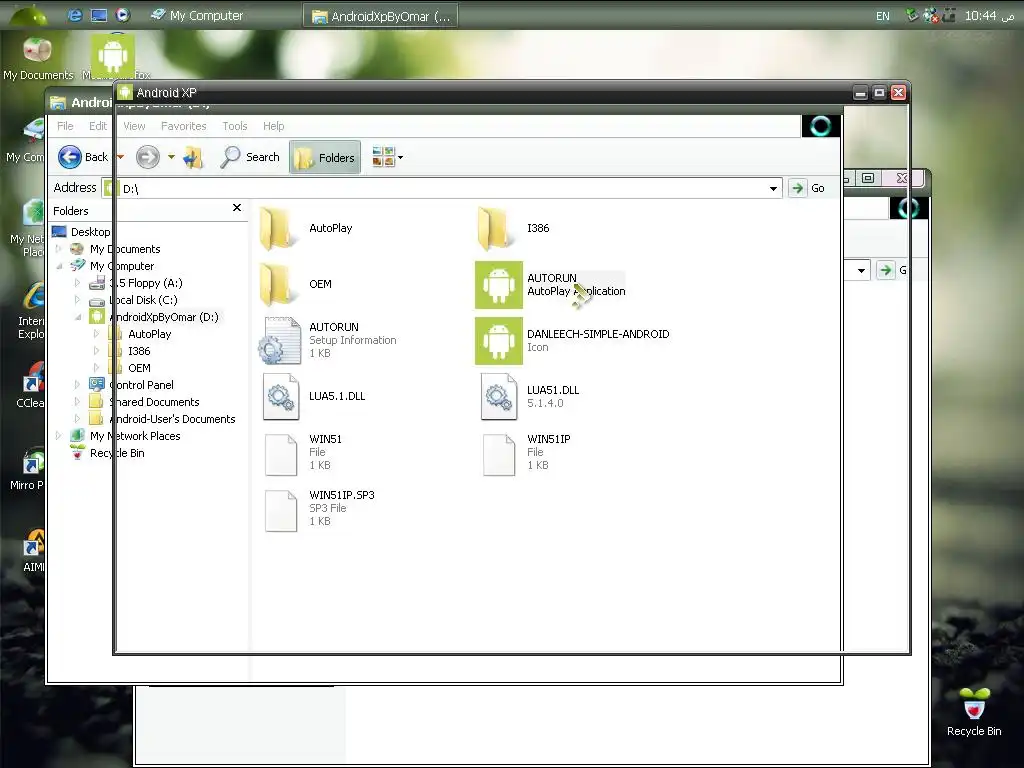Select AutoPlay folder in the tree
Viewport: 1024px width, 768px height.
point(150,334)
